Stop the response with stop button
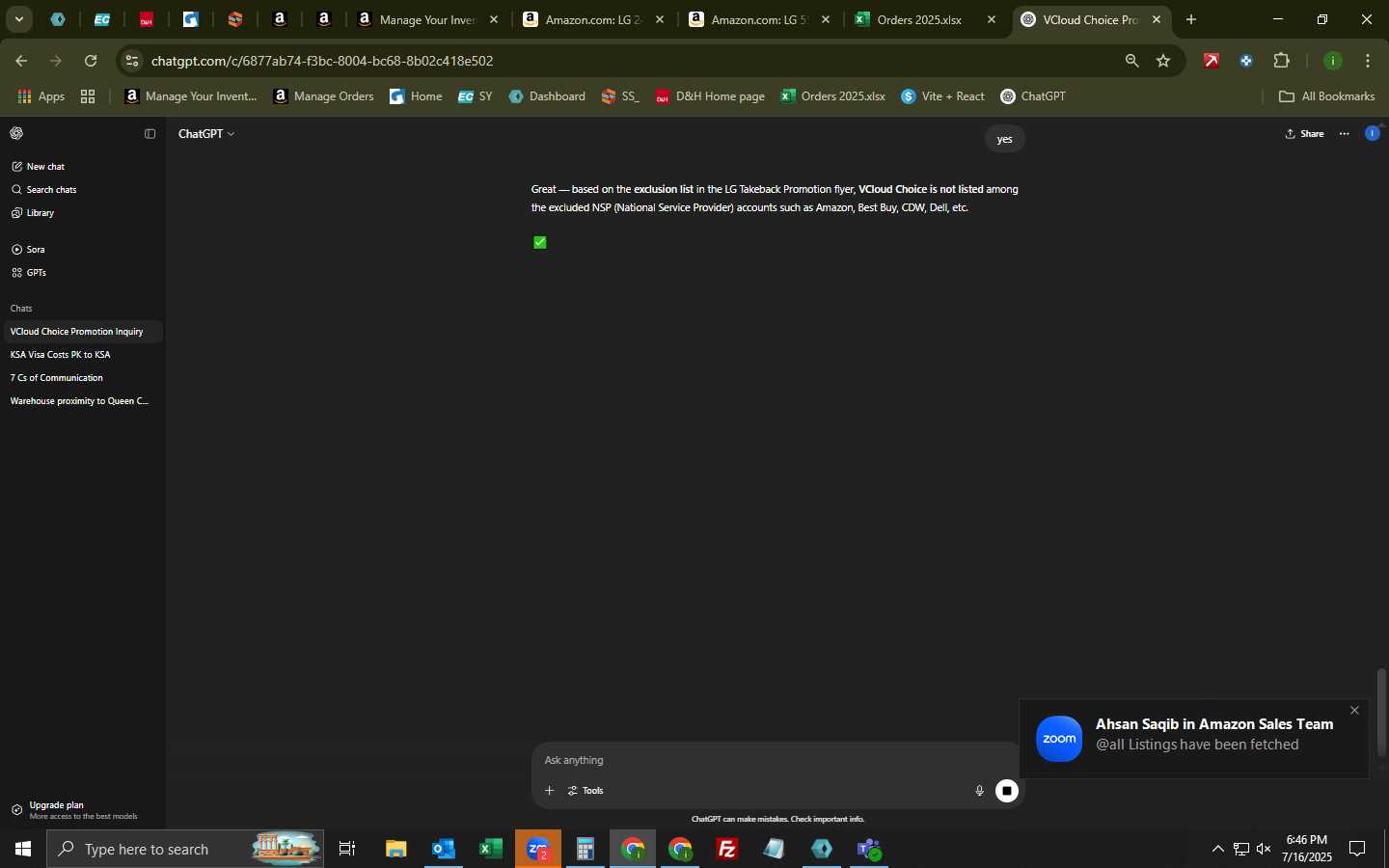The image size is (1389, 868). click(1007, 791)
